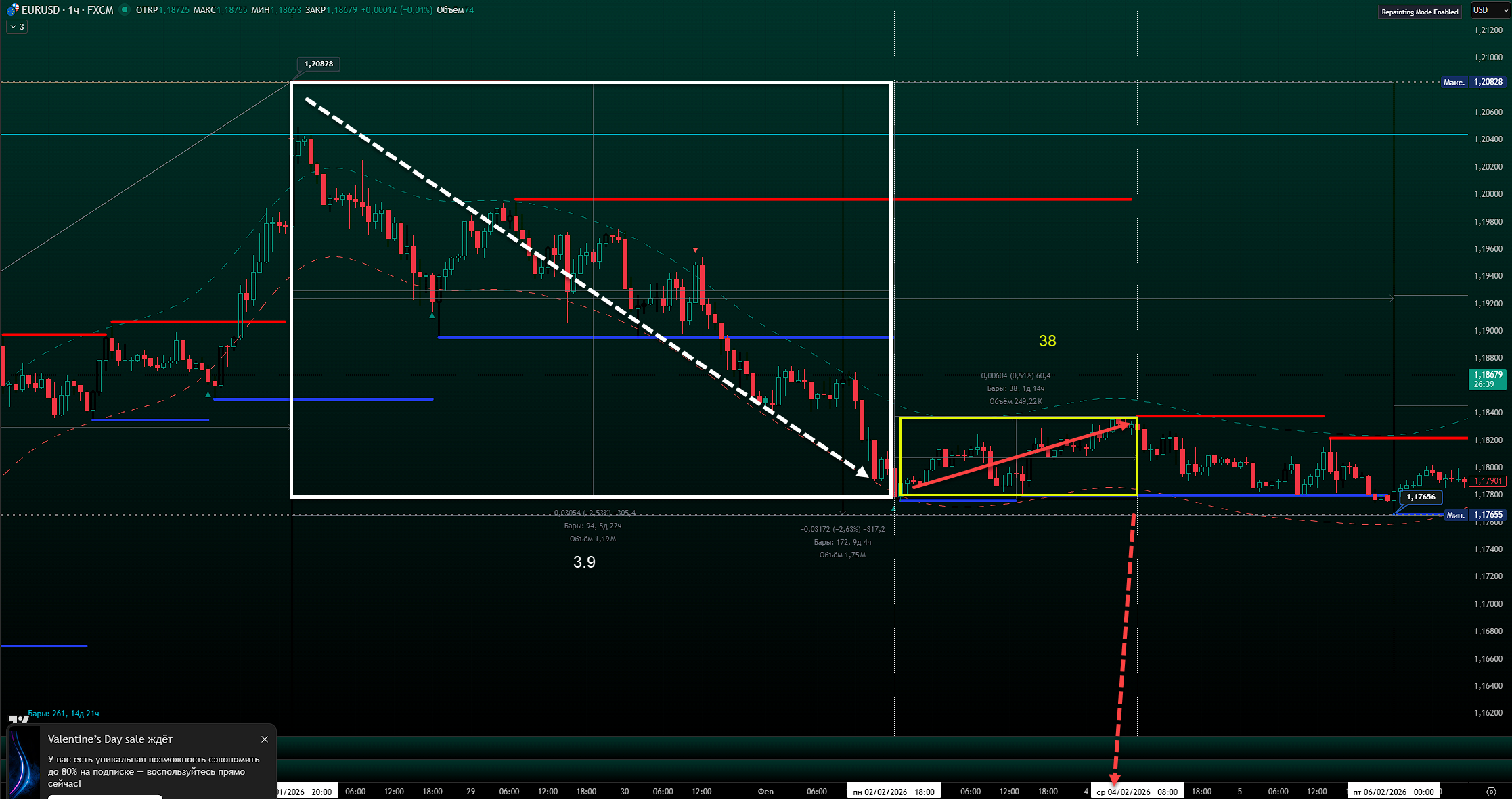Click the current price 1,18679 axis label

[x=1487, y=379]
